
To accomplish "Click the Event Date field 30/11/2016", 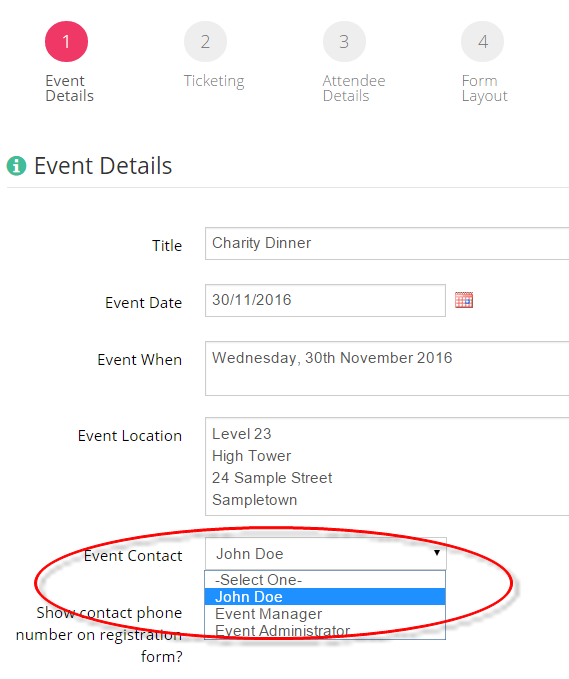I will tap(325, 301).
